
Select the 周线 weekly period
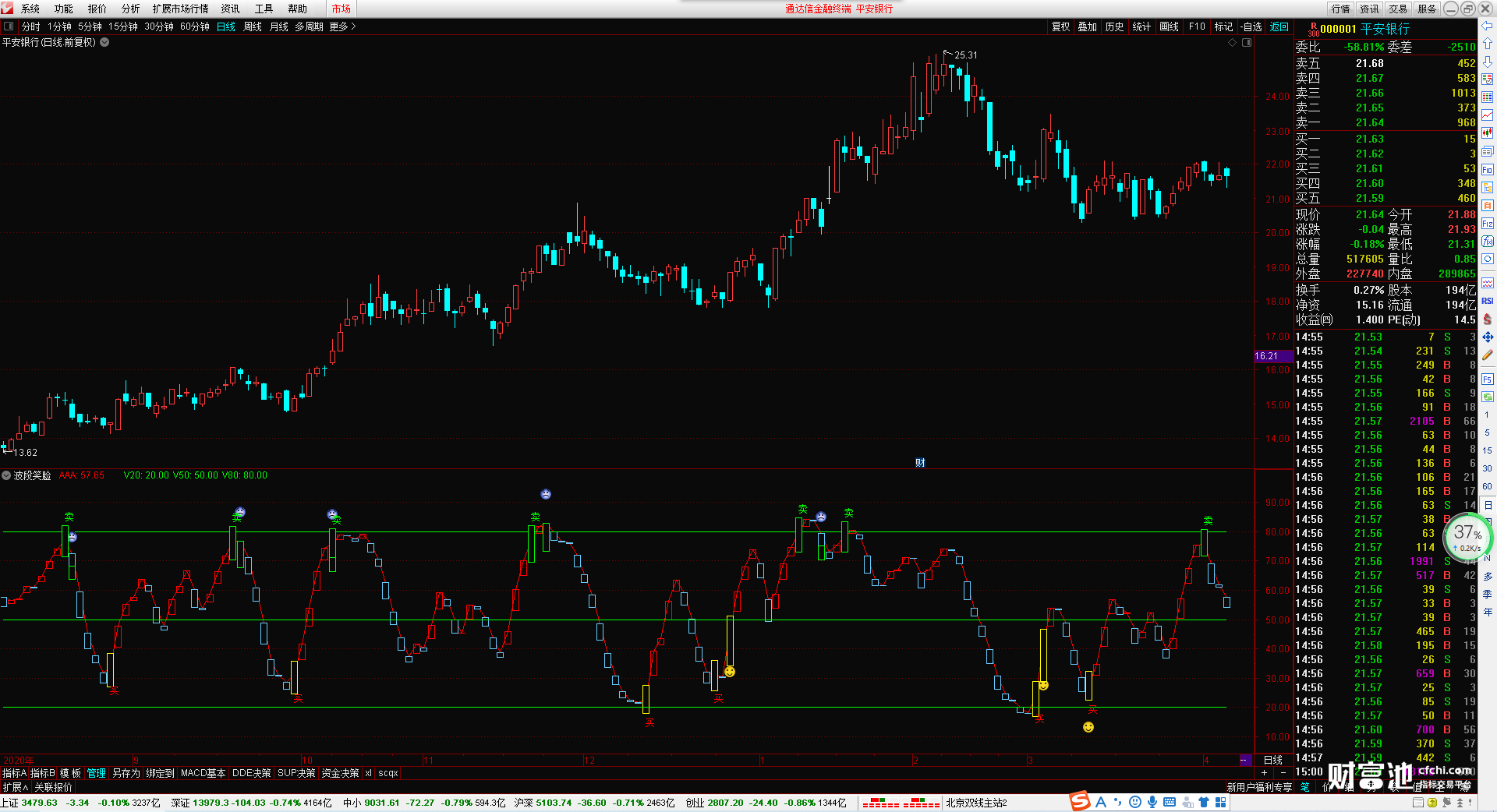(x=253, y=26)
